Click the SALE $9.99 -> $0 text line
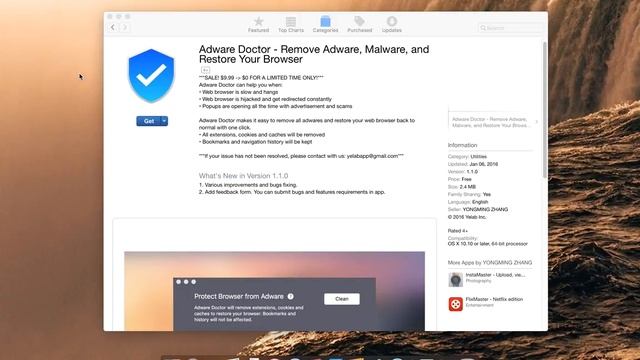 (x=261, y=78)
